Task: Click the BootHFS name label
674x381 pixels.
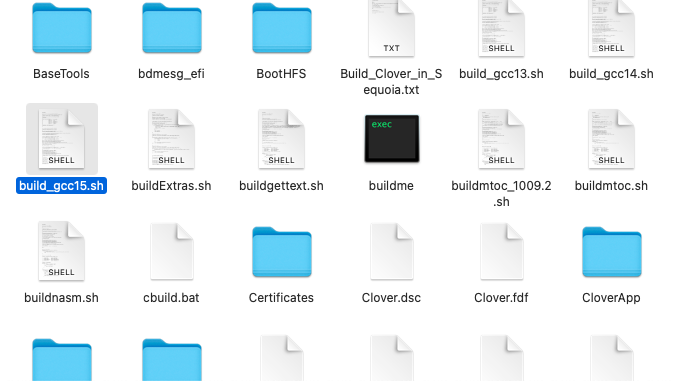Action: click(282, 74)
